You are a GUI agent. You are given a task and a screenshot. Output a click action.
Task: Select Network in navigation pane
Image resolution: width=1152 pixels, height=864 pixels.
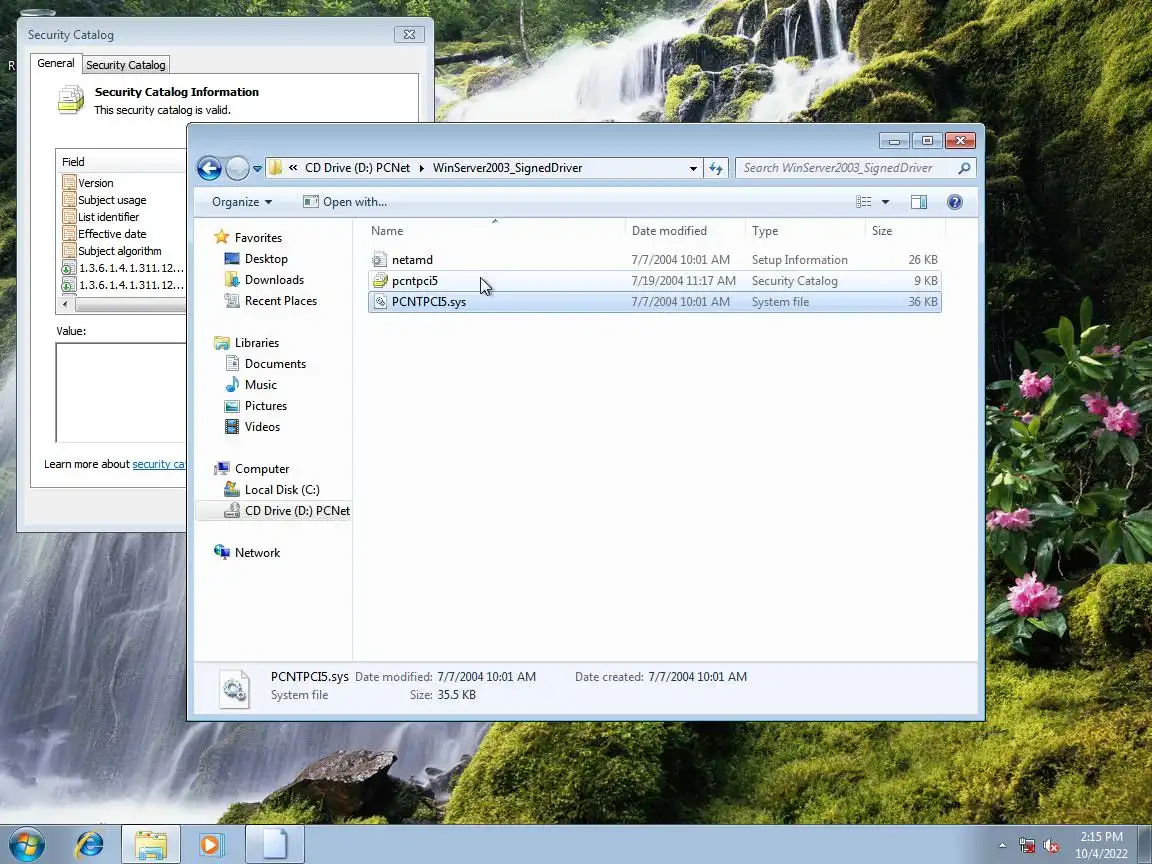[x=257, y=553]
